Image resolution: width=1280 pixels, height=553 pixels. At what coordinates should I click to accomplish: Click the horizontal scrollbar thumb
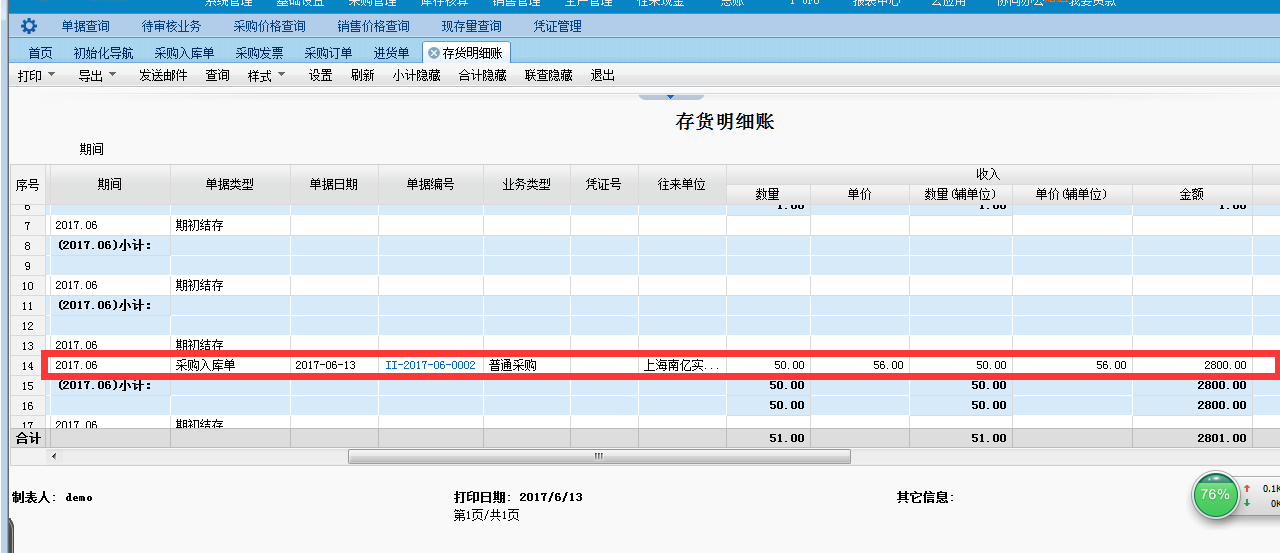598,456
